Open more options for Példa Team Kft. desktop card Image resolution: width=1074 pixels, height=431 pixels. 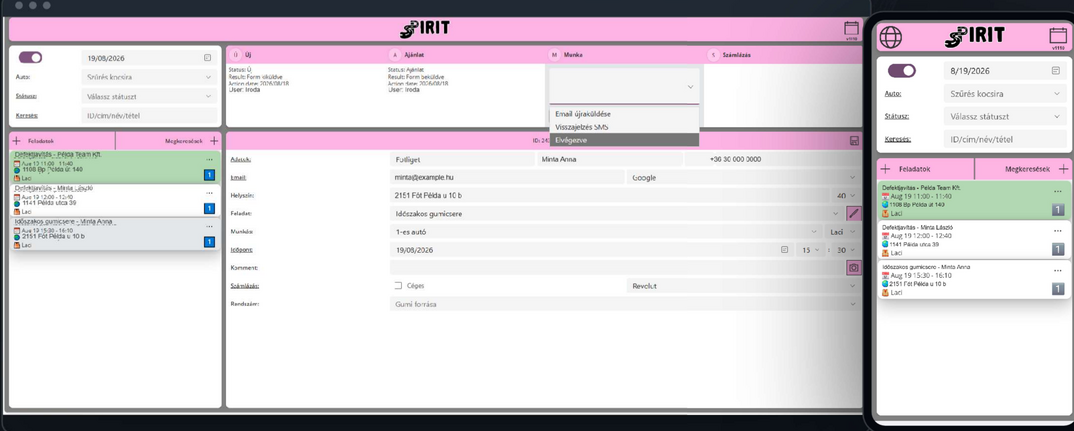pos(210,159)
